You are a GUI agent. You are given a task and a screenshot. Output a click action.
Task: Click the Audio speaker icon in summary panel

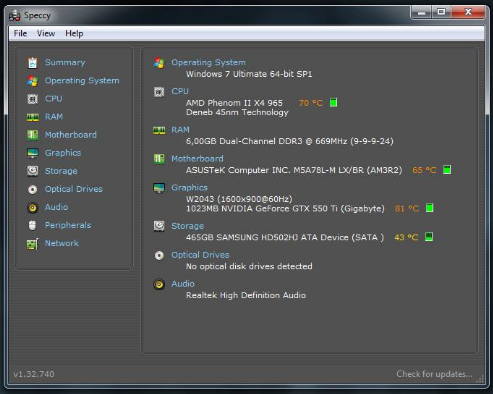click(159, 284)
